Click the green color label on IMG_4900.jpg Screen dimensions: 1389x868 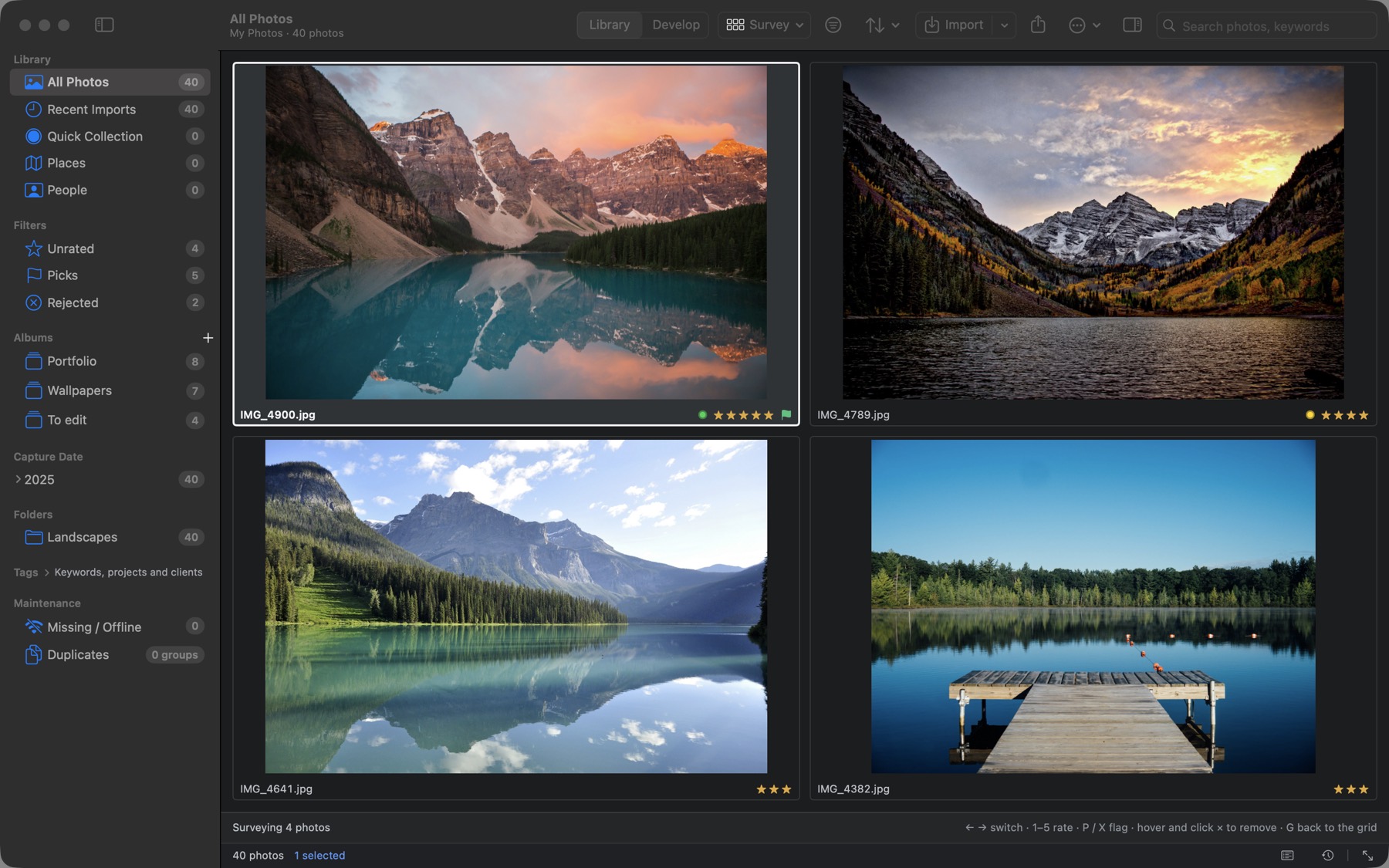click(x=702, y=414)
